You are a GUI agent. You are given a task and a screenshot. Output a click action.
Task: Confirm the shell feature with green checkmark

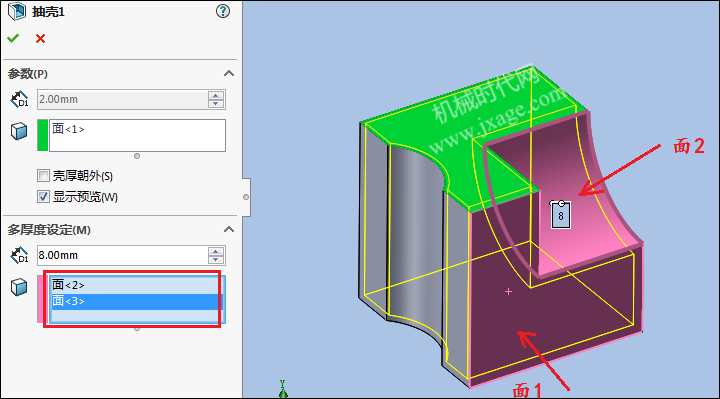13,39
